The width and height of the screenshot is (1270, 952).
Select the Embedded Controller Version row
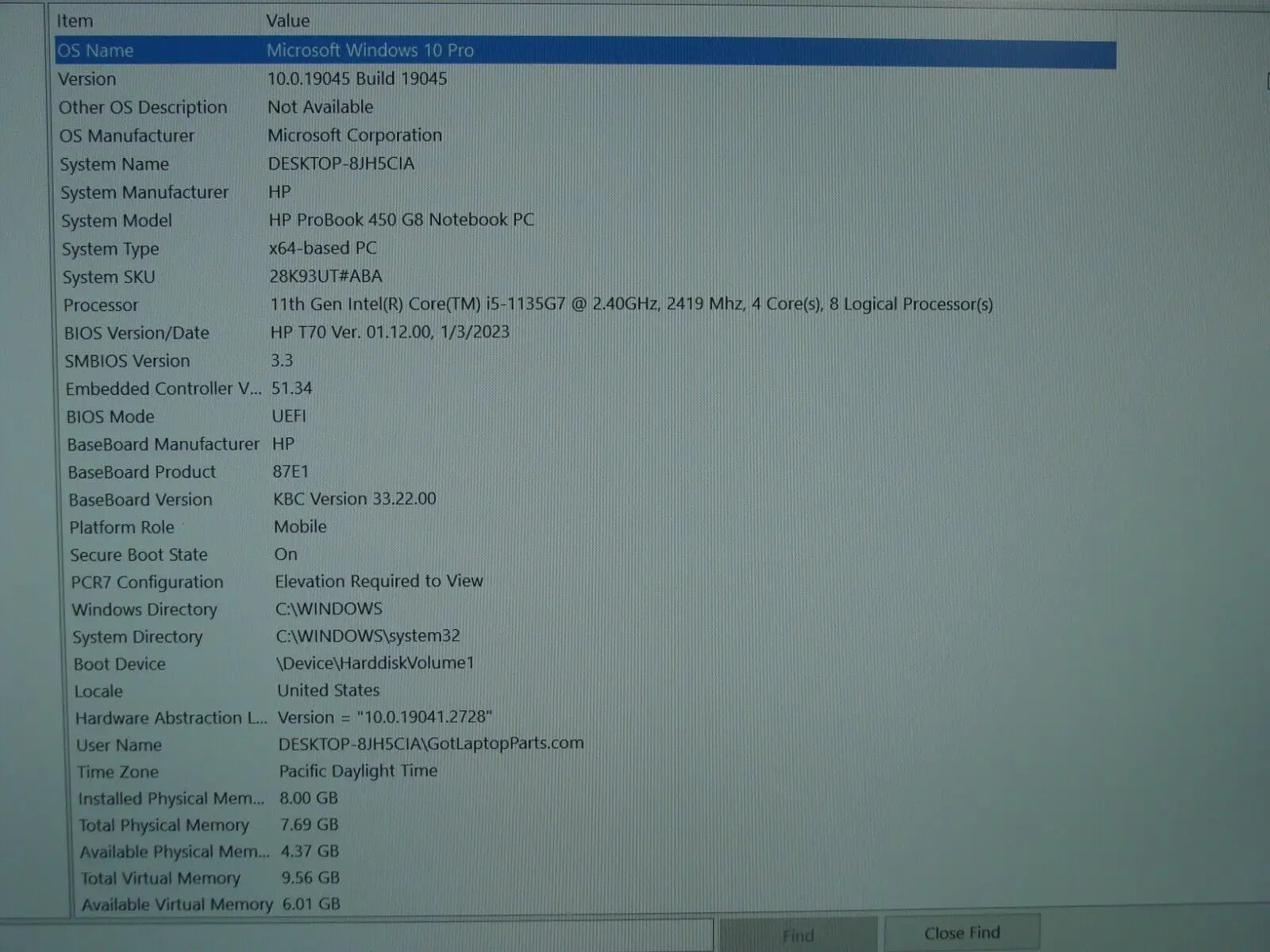pos(164,389)
